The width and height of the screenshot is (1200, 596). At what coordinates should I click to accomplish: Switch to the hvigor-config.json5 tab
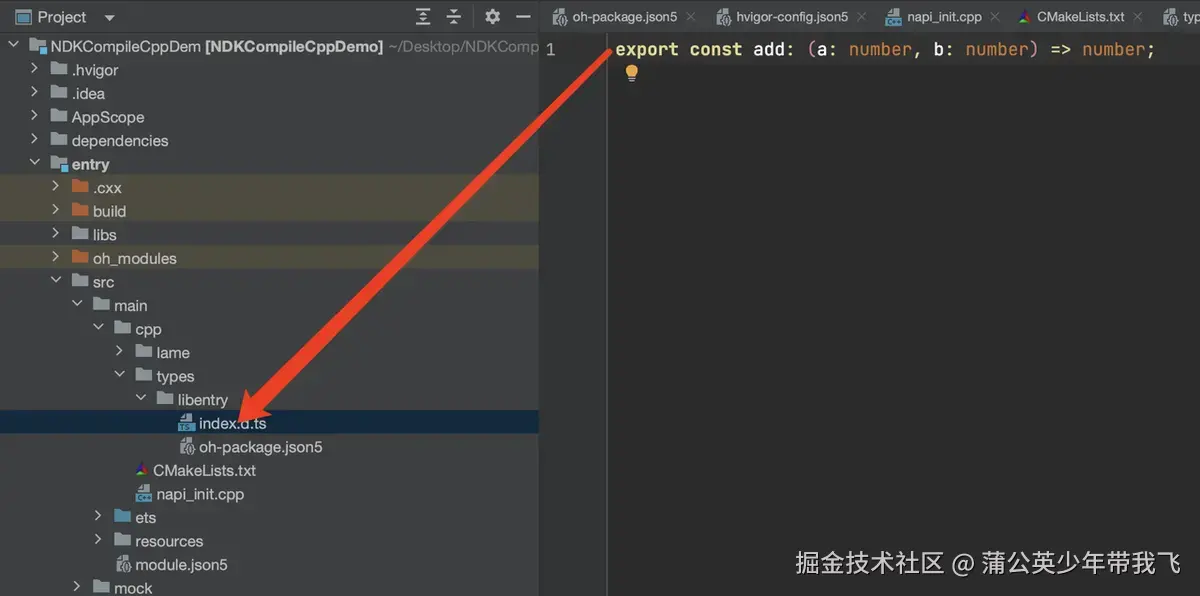click(x=790, y=16)
